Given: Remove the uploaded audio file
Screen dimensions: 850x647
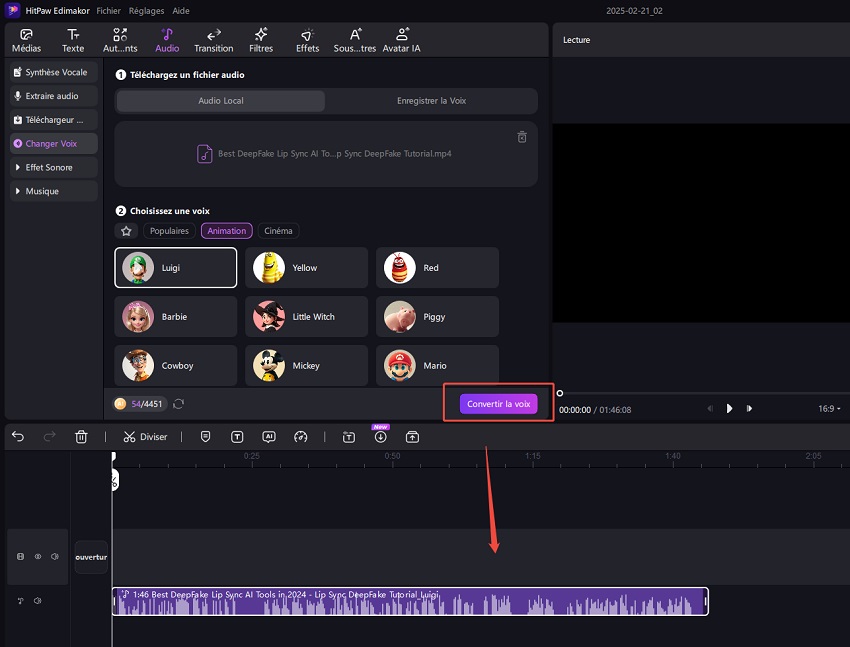Looking at the screenshot, I should 522,137.
